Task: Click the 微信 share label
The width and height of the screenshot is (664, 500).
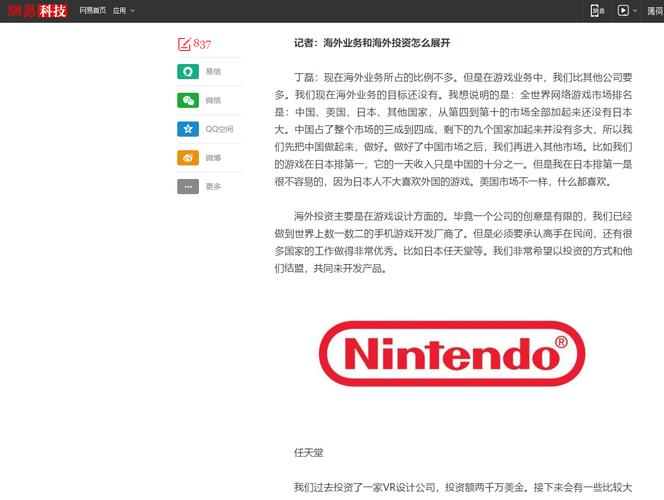Action: coord(213,100)
